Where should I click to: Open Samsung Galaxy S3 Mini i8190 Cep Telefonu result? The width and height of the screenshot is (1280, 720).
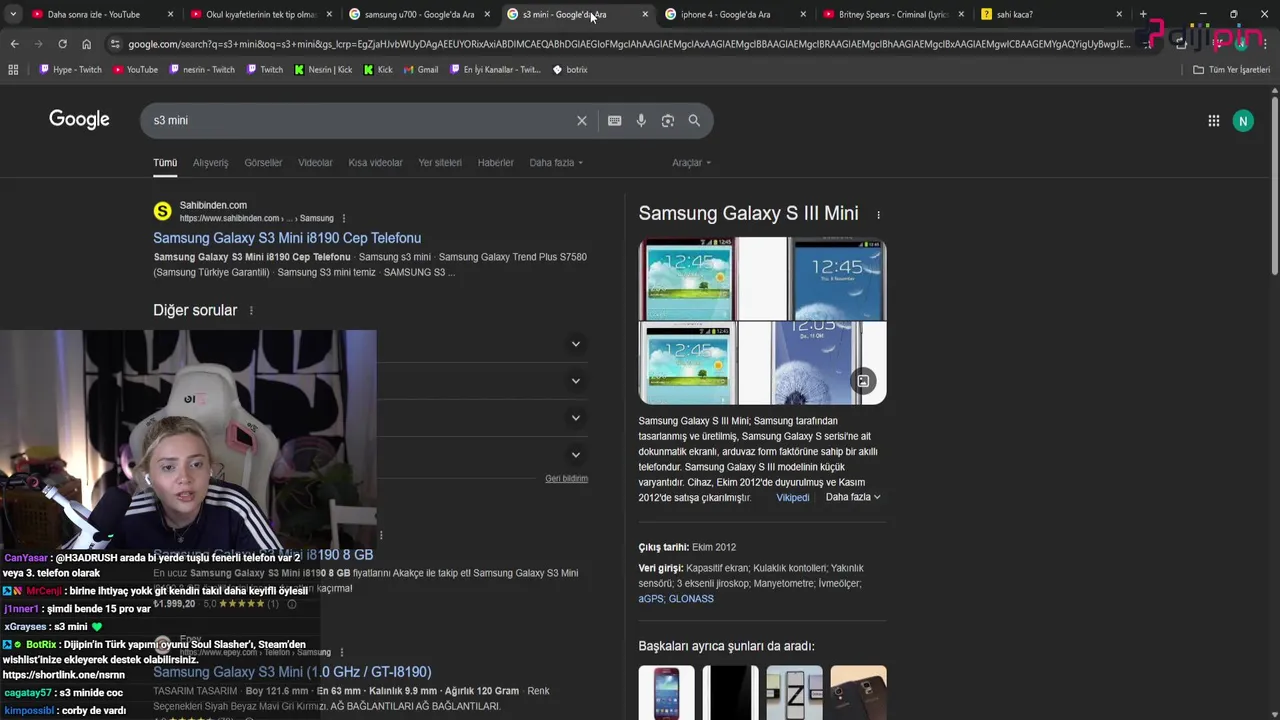(287, 238)
